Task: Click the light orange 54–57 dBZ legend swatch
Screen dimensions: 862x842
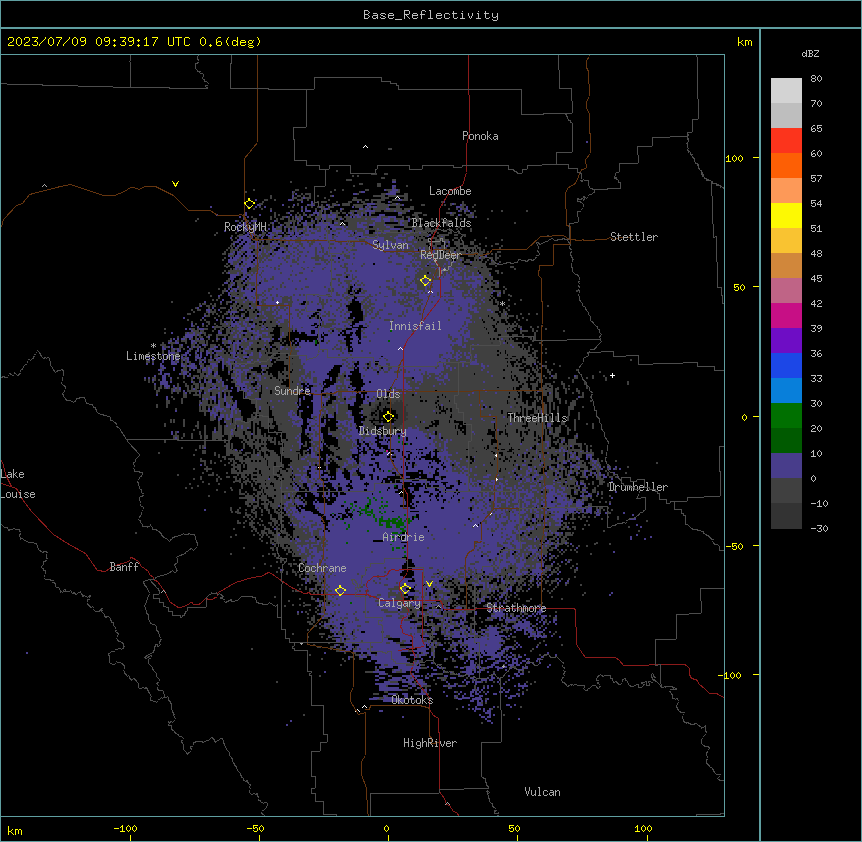Action: coord(786,191)
